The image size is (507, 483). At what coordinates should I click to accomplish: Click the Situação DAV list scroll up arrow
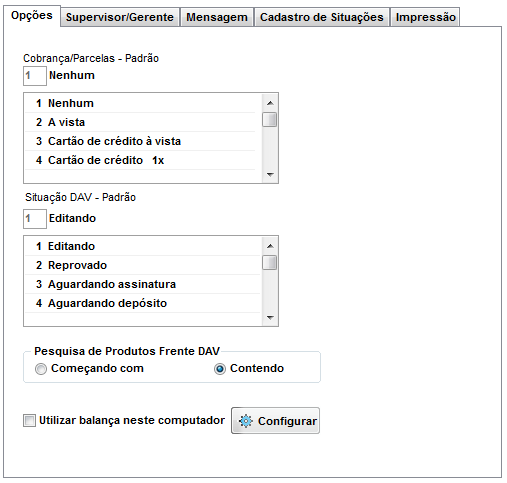(270, 246)
